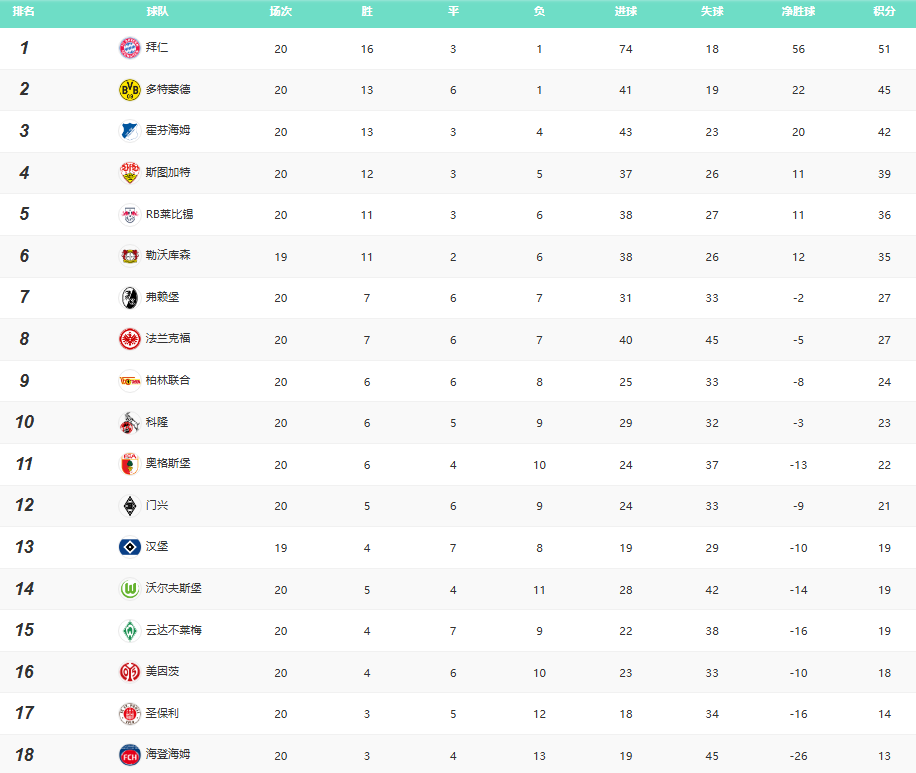This screenshot has height=773, width=916.
Task: Open the 圣保利 team link
Action: click(x=162, y=714)
